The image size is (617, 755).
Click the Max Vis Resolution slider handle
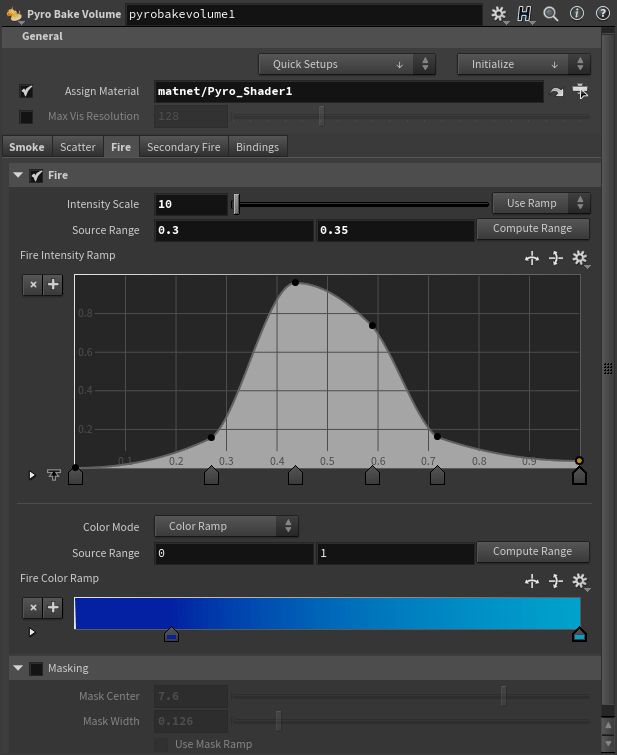pyautogui.click(x=322, y=116)
